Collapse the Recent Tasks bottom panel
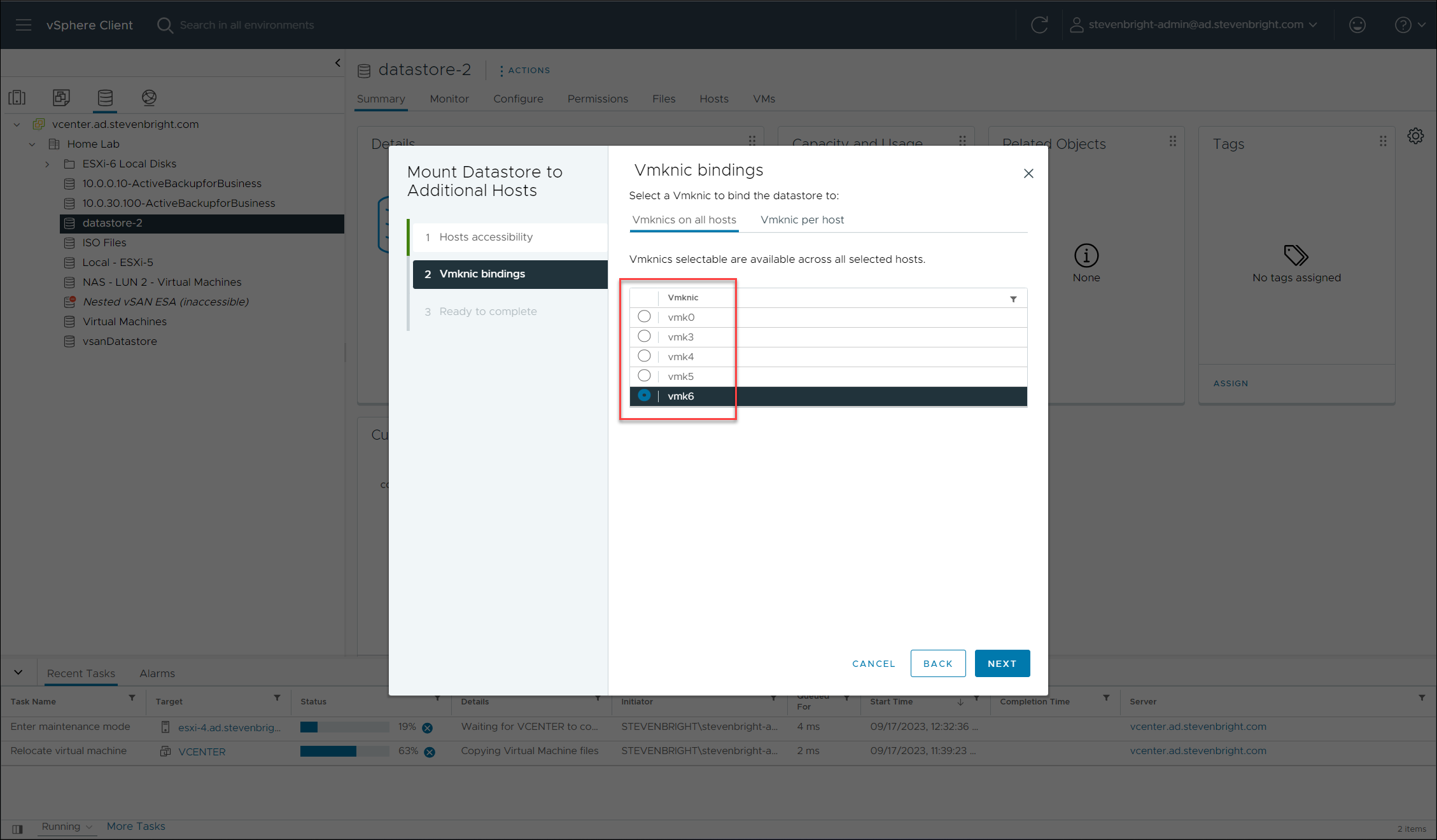Image resolution: width=1437 pixels, height=840 pixels. coord(18,672)
